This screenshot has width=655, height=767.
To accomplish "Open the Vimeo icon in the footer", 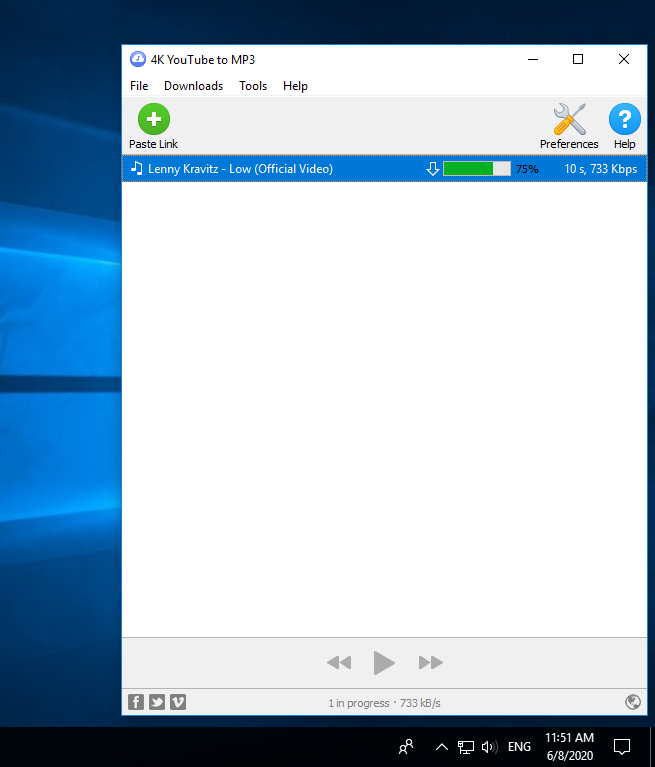I will click(178, 702).
